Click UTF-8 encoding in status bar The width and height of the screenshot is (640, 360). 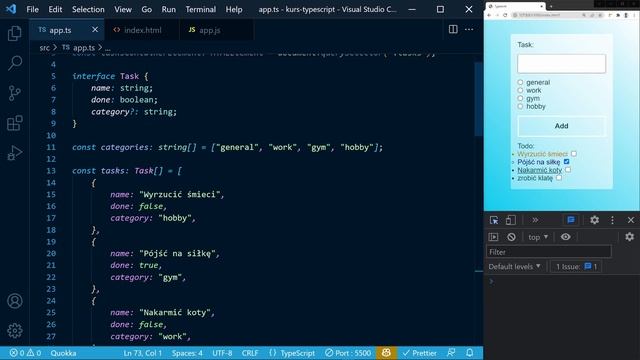coord(222,353)
